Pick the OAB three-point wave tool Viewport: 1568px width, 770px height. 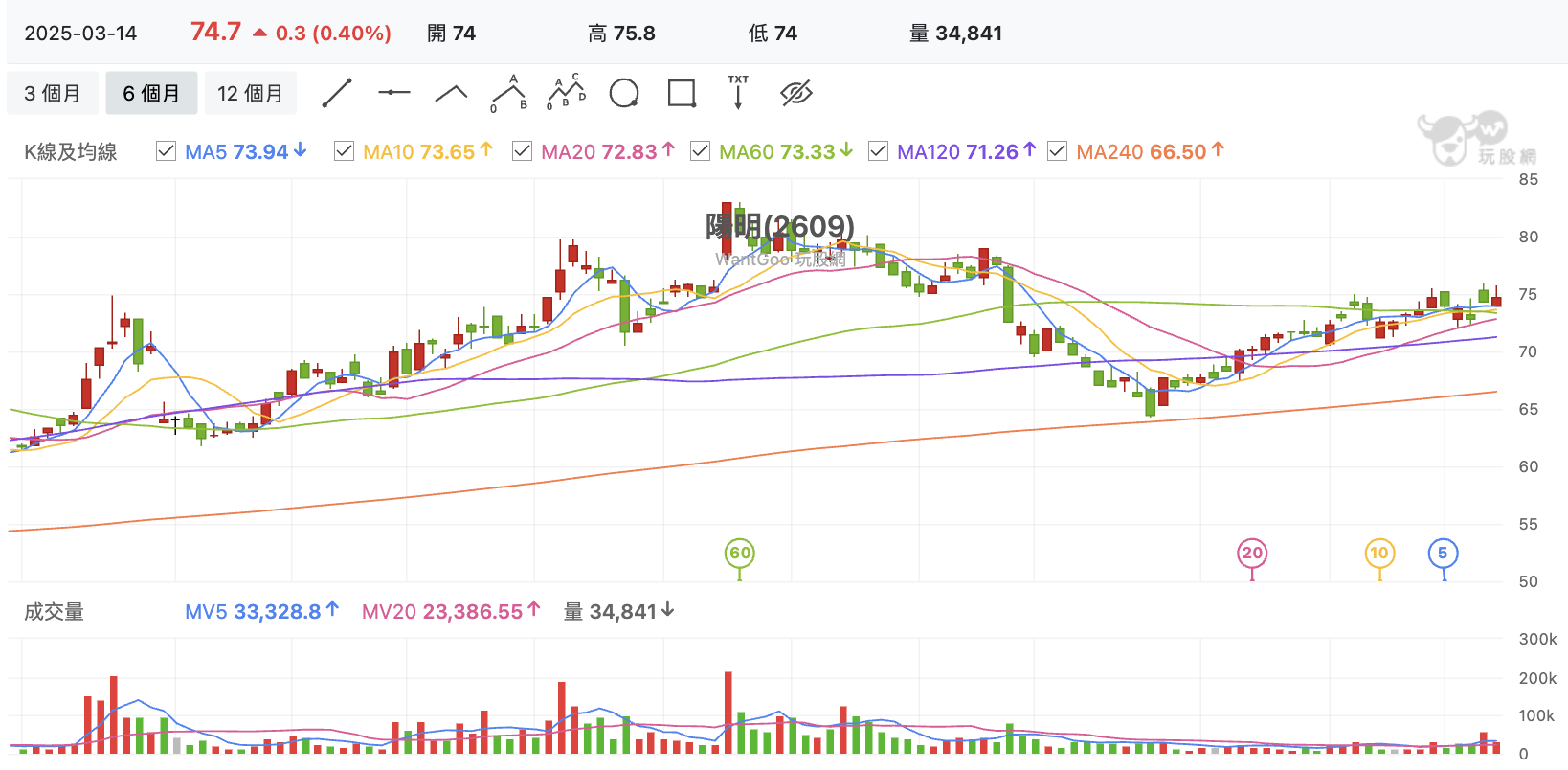point(509,93)
